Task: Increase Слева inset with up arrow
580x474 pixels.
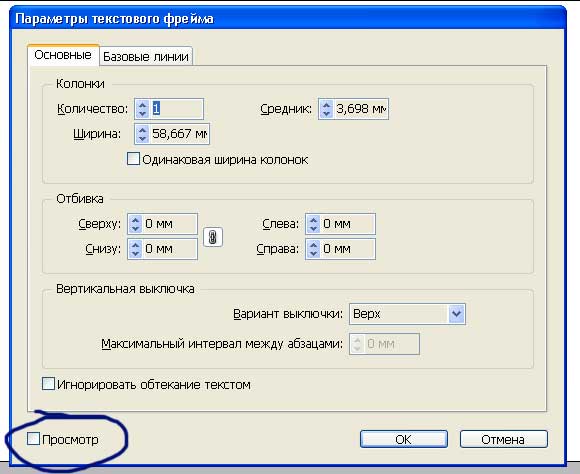Action: 313,220
